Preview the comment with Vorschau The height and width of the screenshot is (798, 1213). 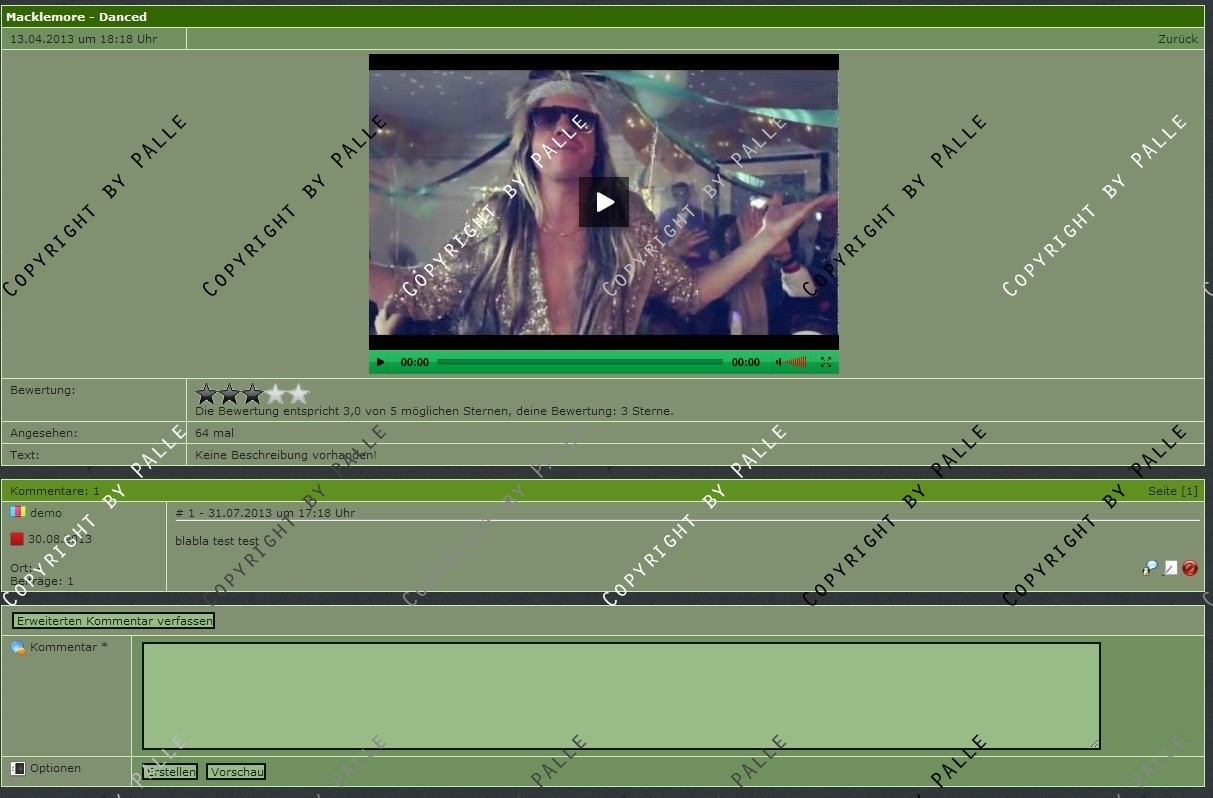coord(236,772)
